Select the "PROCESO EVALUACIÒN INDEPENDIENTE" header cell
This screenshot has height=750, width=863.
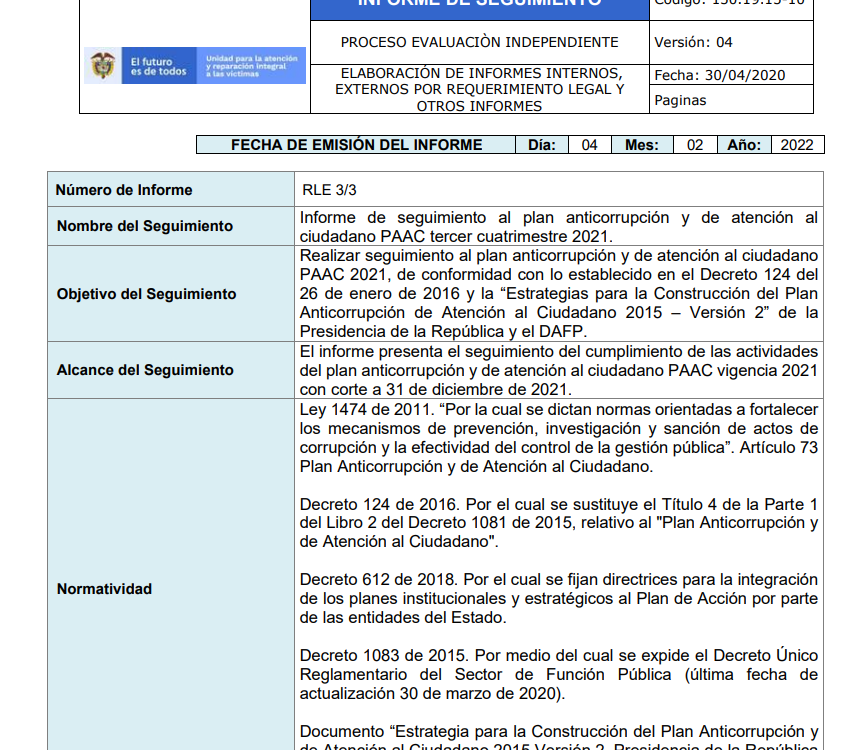tap(479, 42)
